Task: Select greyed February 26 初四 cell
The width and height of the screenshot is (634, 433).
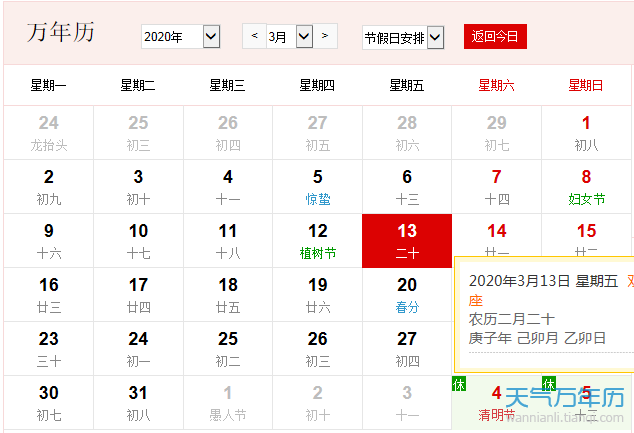Action: point(228,133)
